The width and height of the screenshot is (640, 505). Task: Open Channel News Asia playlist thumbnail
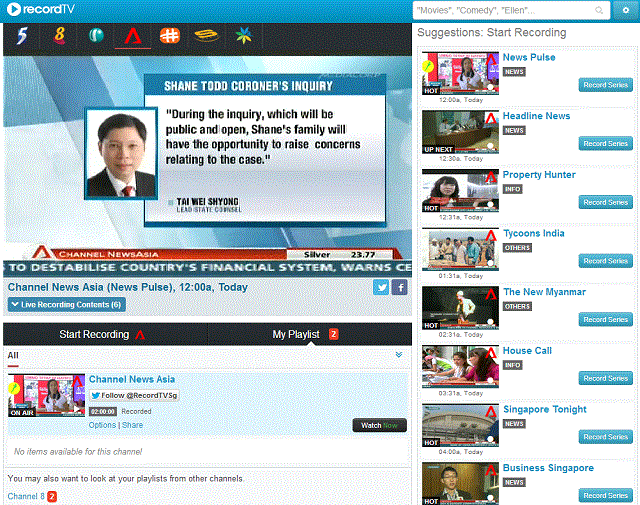(x=47, y=395)
